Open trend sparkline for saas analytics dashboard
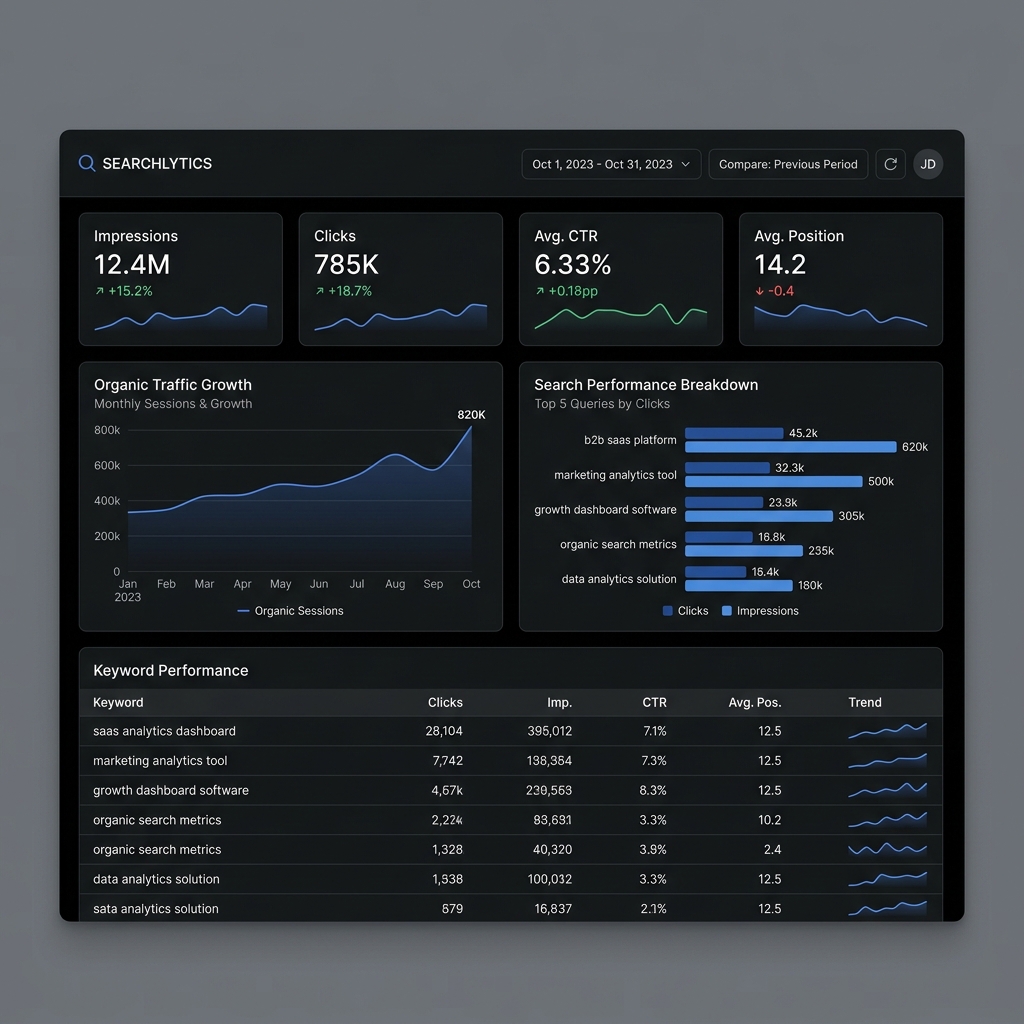Viewport: 1024px width, 1024px height. [887, 731]
